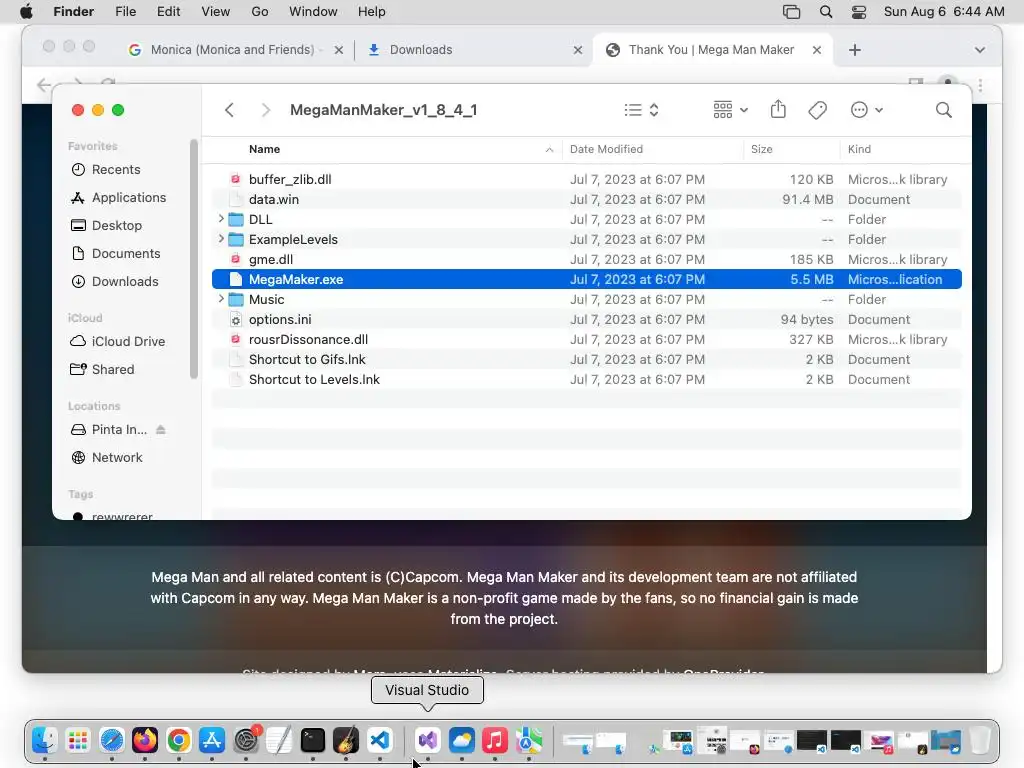Open the Finder action (ellipsis) menu

pos(867,110)
